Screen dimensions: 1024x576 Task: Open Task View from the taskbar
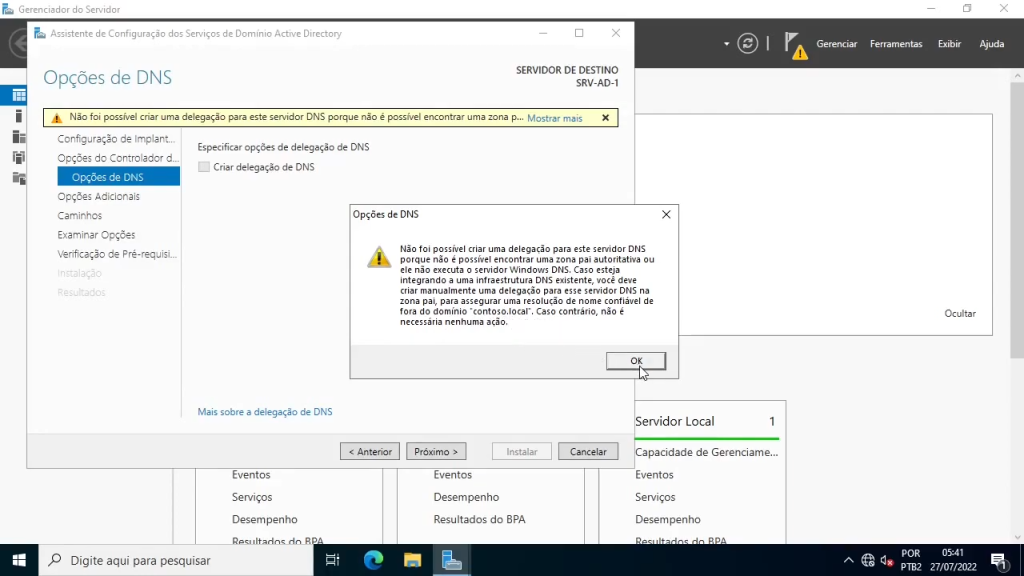[332, 560]
